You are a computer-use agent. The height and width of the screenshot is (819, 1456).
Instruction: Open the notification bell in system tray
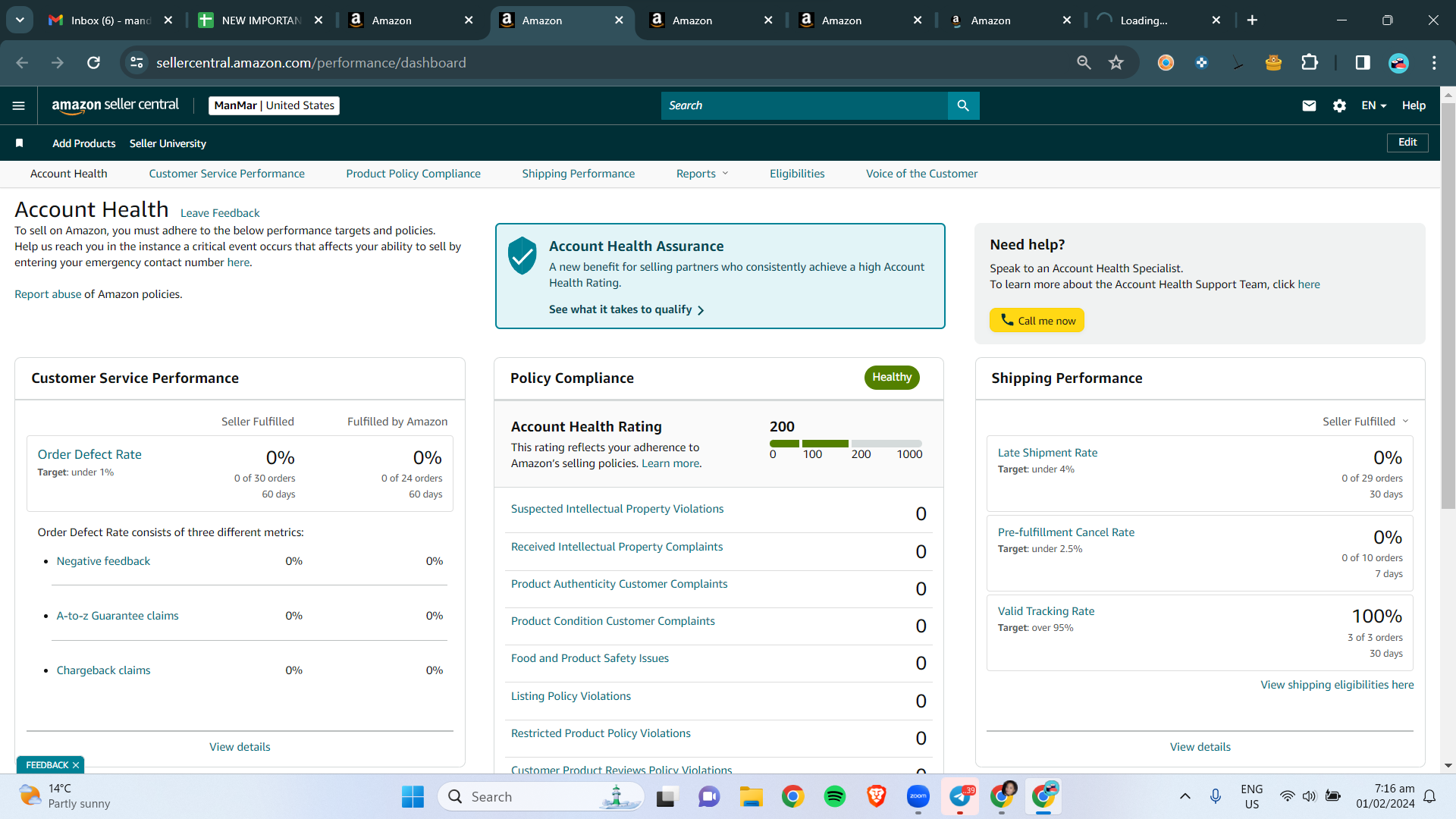point(1429,796)
